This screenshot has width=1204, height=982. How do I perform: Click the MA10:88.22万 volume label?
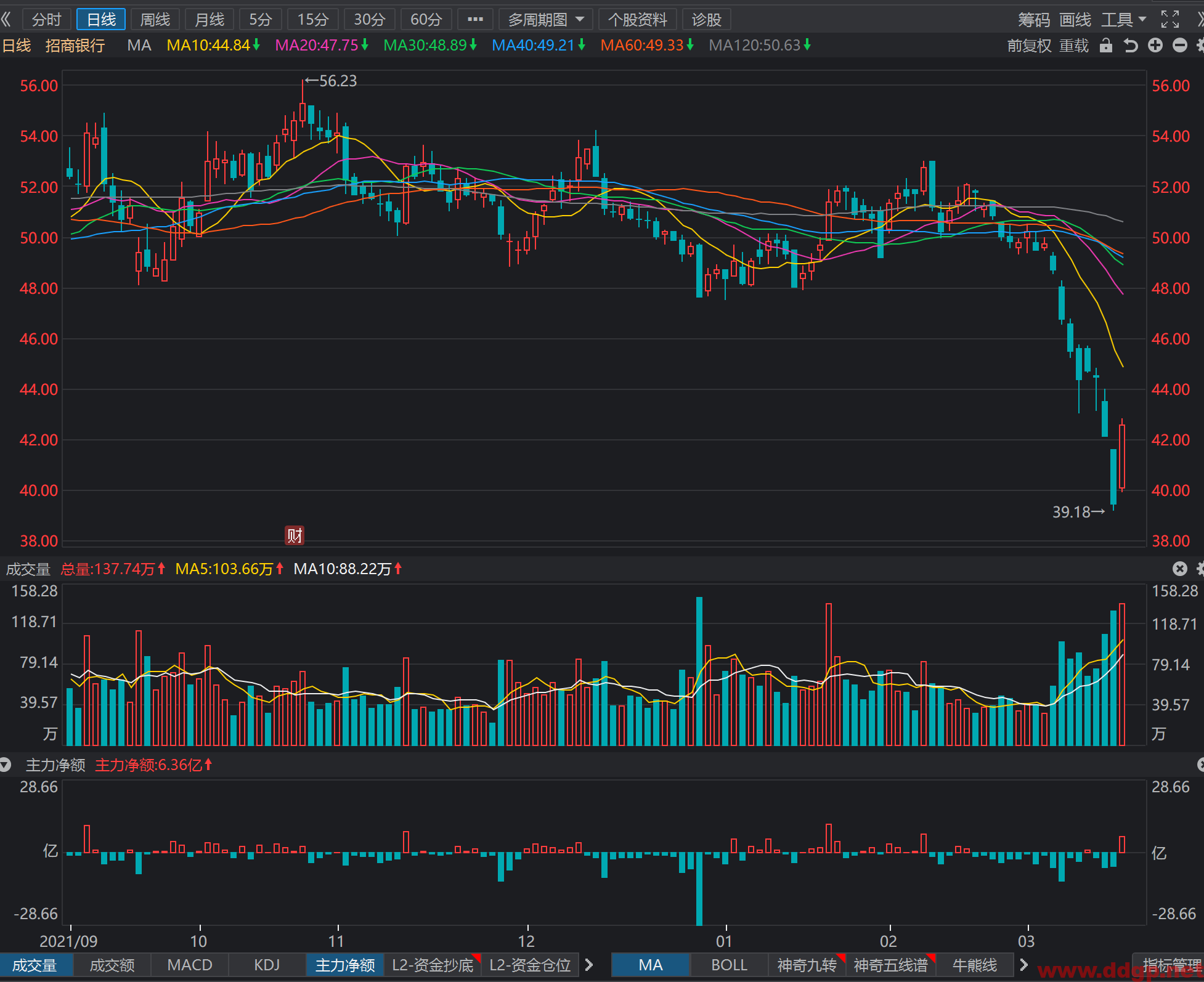(x=348, y=569)
